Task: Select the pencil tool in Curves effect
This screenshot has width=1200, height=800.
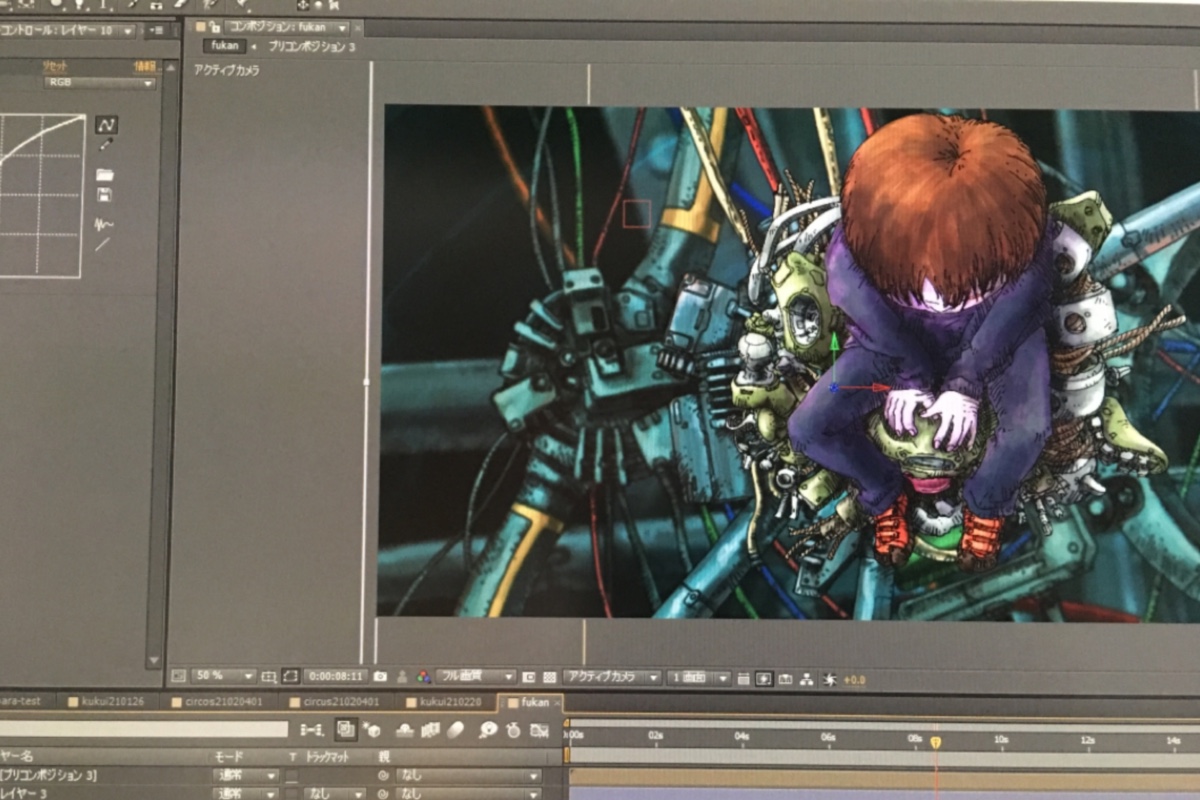Action: (x=106, y=146)
